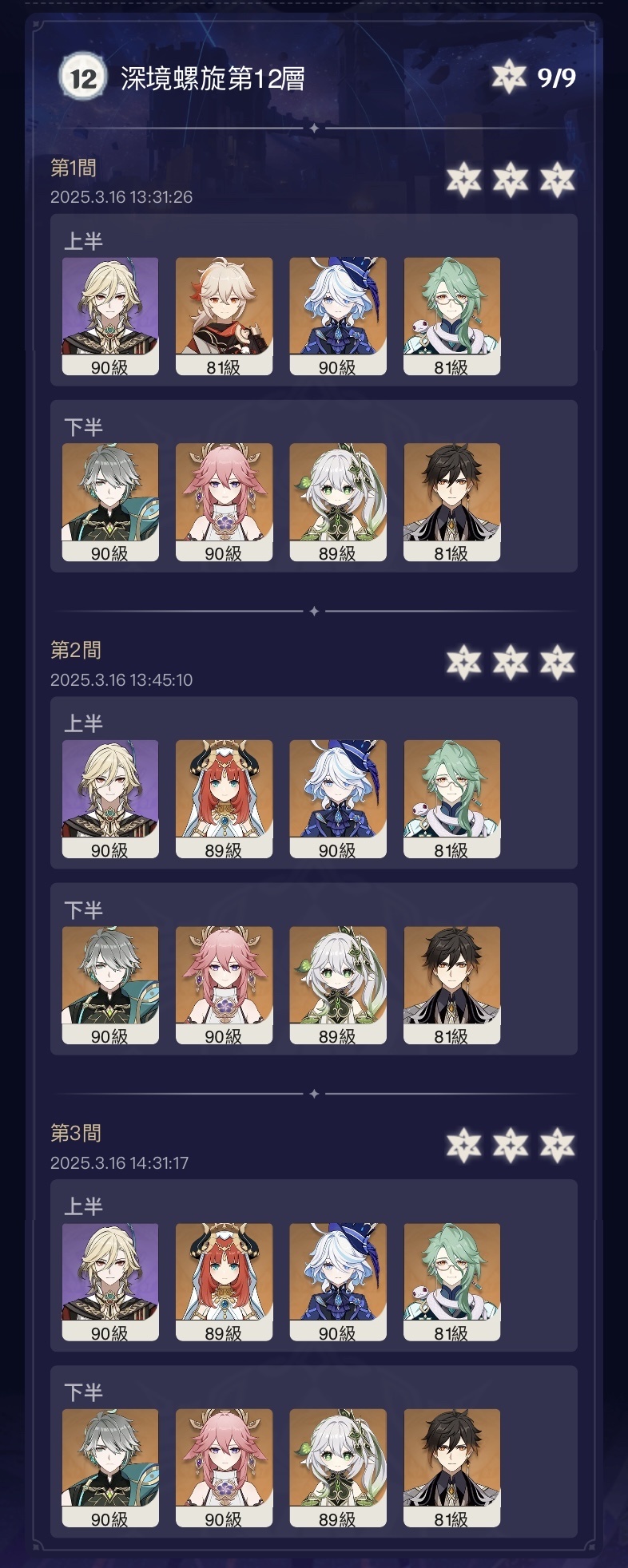
Task: Click the gray-haired character in 第2間 下半
Action: [110, 985]
